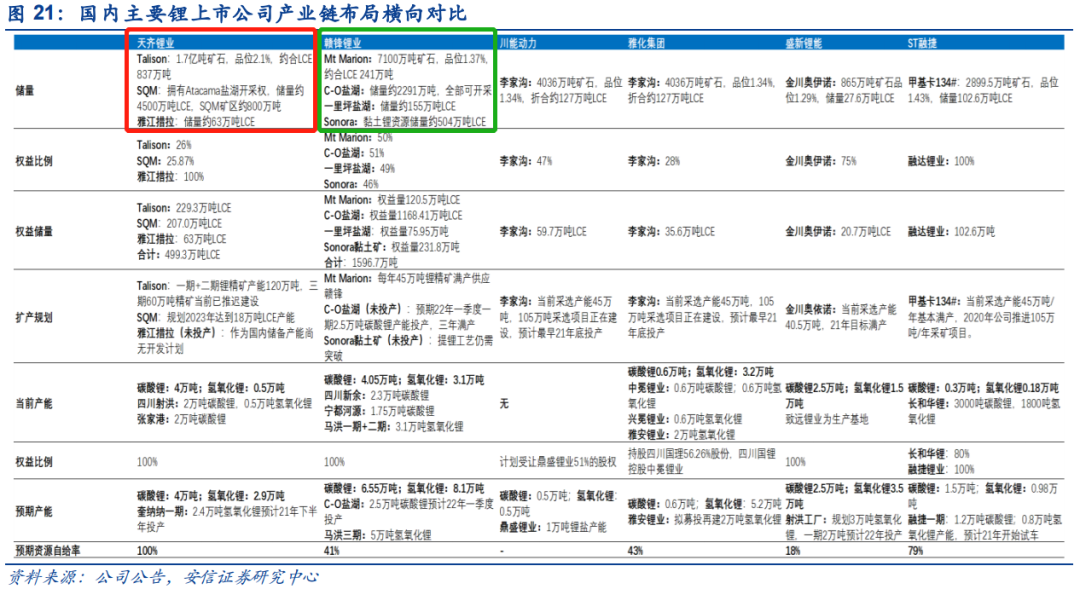The width and height of the screenshot is (1080, 589).
Task: Select 宁都河源: 1.75万吨碳酸锂
Action: point(379,411)
